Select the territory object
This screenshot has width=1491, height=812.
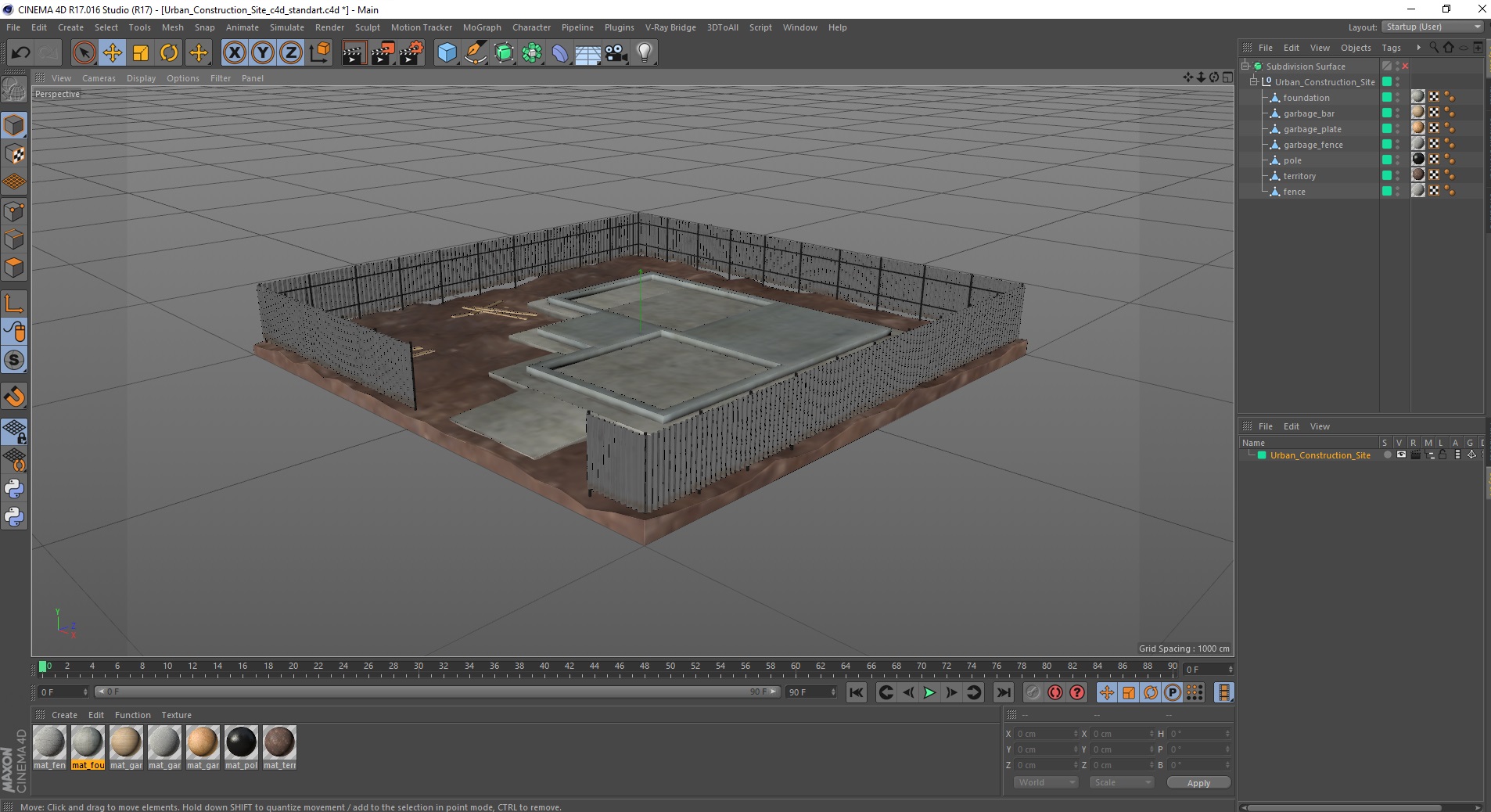1299,176
